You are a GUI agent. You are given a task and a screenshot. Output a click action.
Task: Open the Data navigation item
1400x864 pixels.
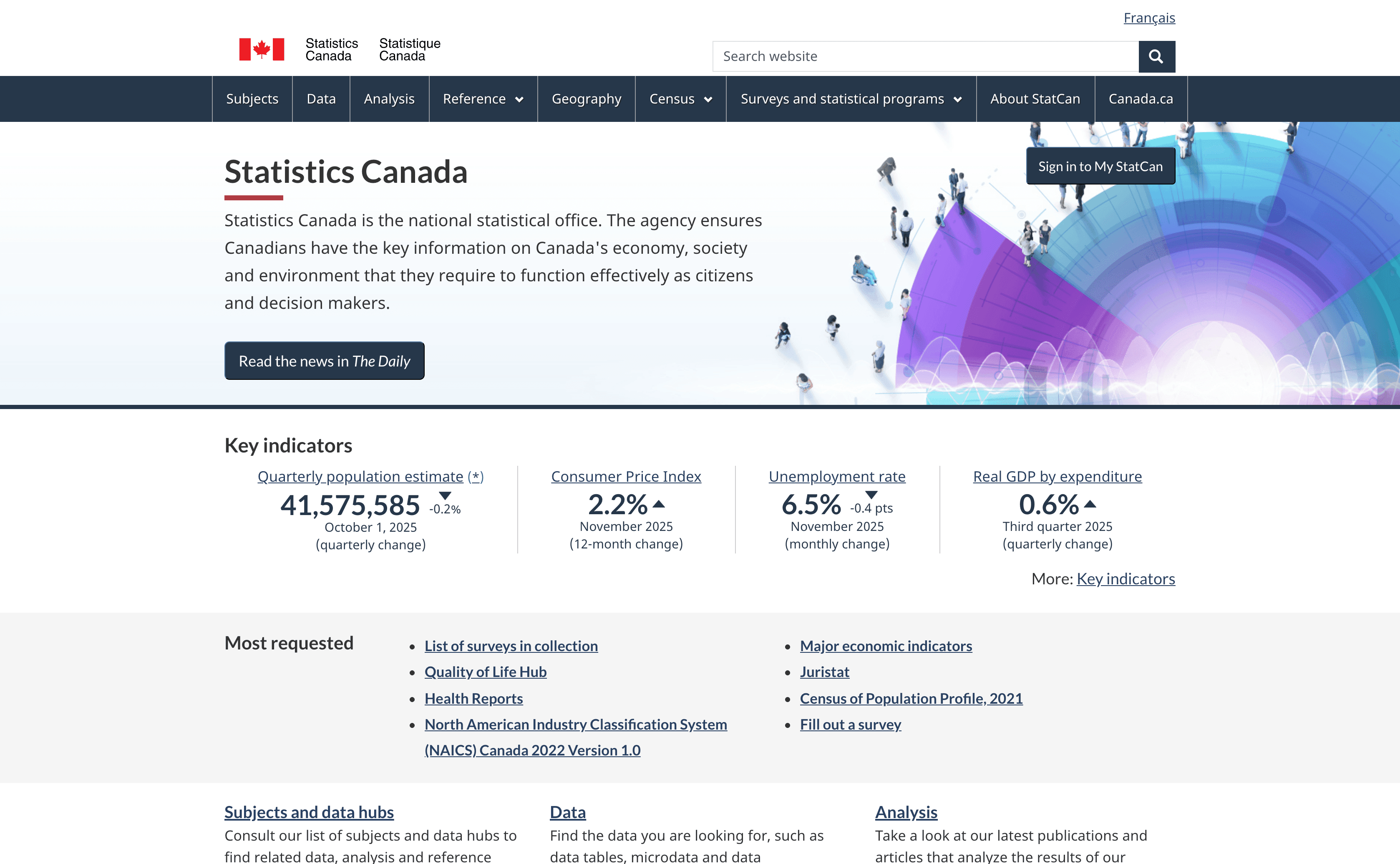coord(321,99)
